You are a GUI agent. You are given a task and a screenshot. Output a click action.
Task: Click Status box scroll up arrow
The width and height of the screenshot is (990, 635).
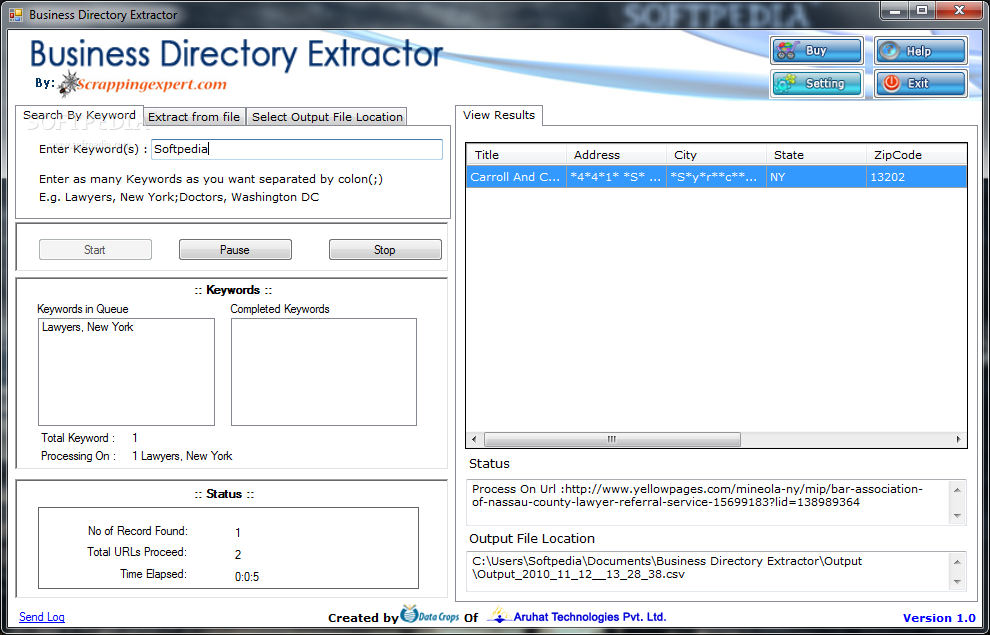(958, 490)
